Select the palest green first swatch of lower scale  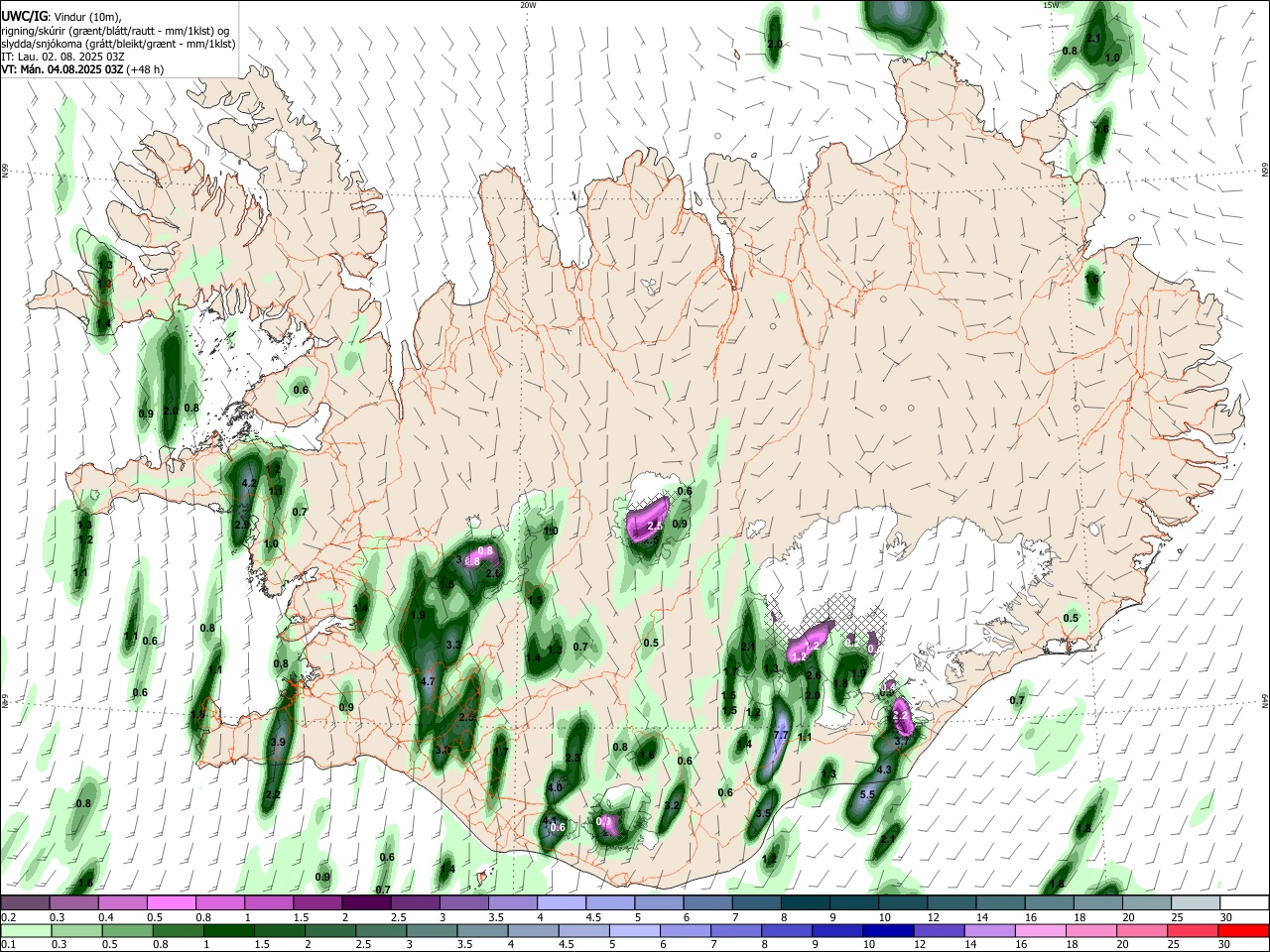point(26,930)
